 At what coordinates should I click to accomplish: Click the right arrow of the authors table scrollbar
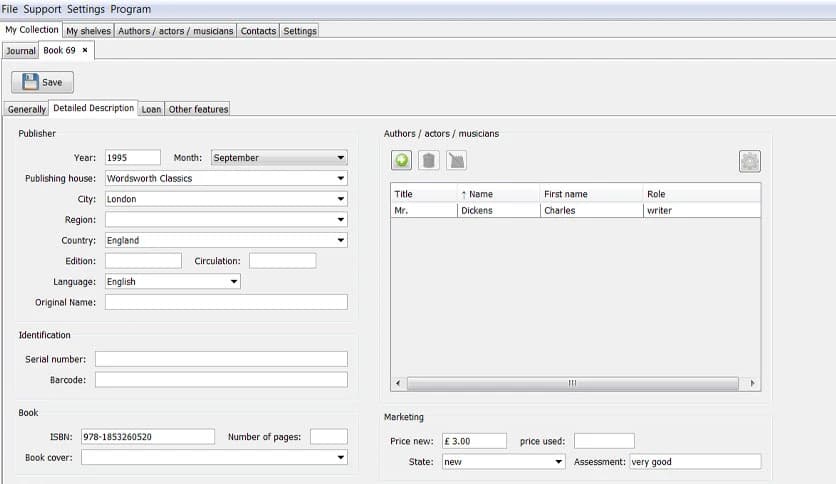coord(753,383)
